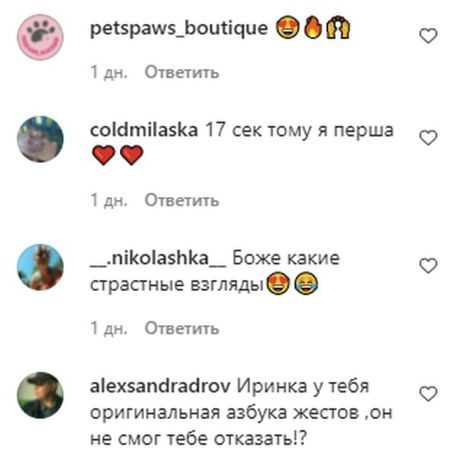
Task: Click the 1 дн. timestamp under petspaws_boutique
Action: pos(109,72)
